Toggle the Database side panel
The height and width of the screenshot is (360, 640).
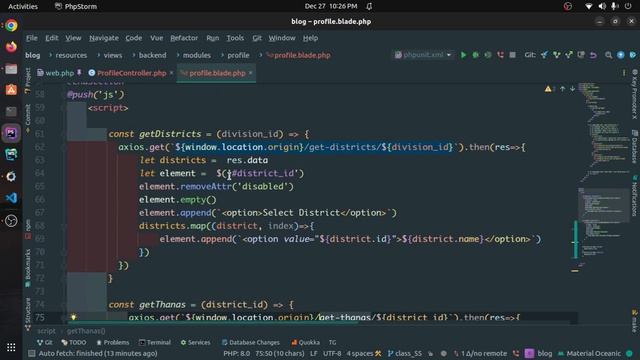pos(635,146)
